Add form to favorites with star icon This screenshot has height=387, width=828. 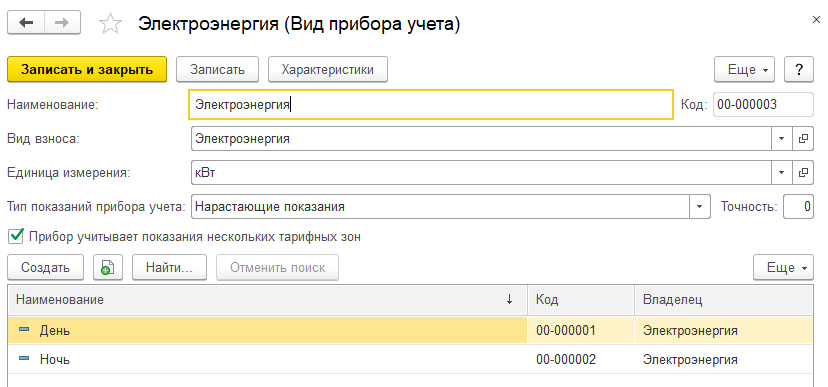click(110, 24)
